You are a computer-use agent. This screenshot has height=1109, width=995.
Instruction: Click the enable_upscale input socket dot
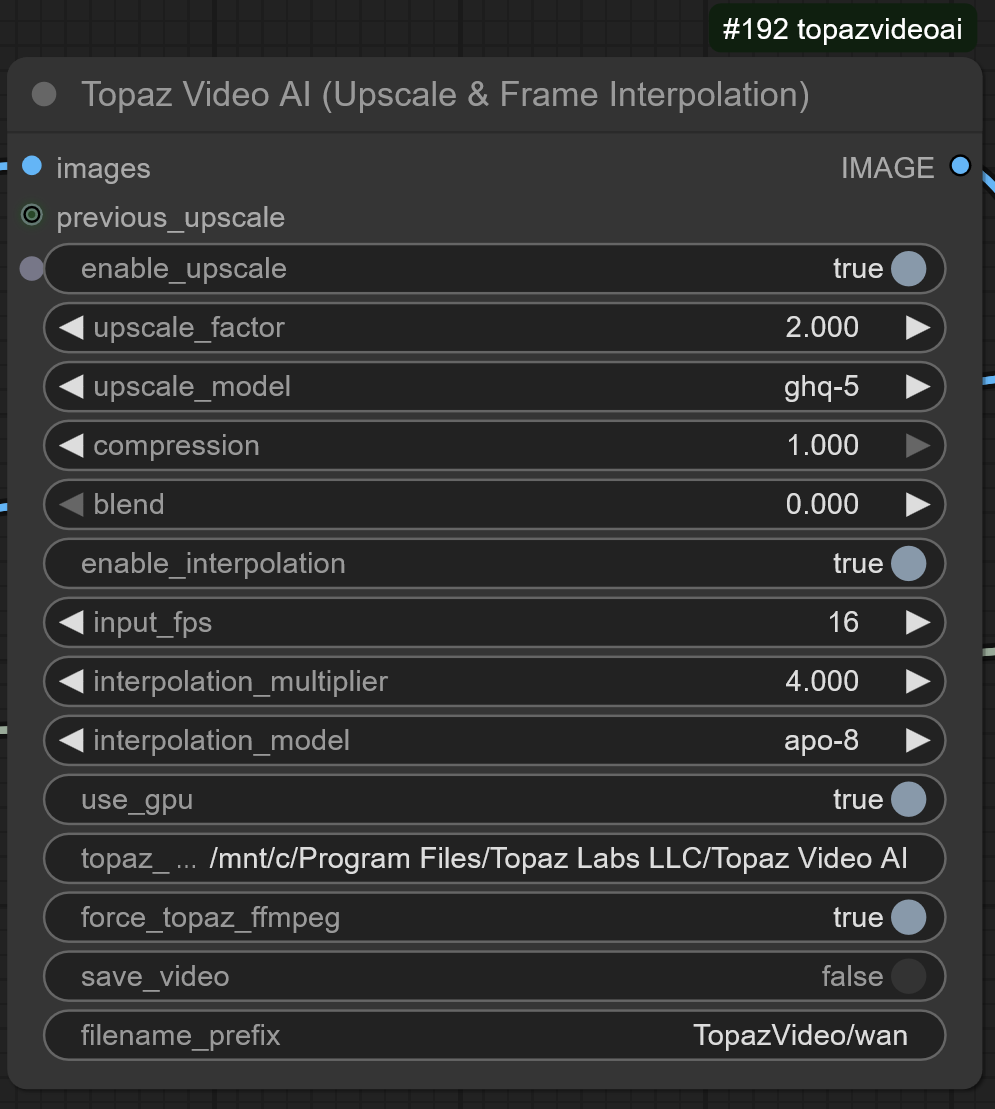click(32, 268)
